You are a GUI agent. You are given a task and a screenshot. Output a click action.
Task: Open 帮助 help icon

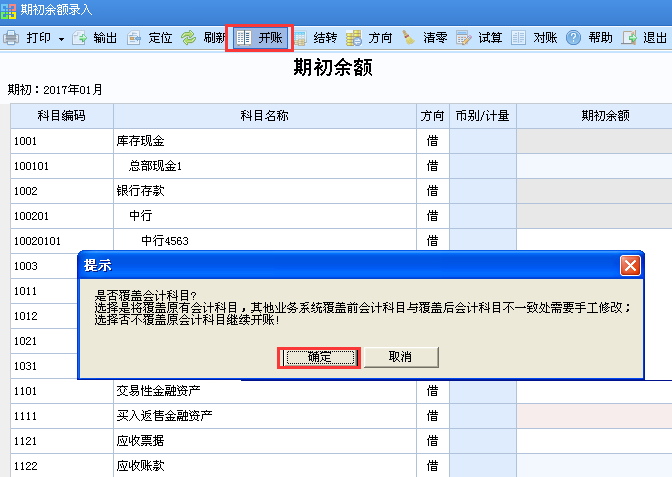coord(573,38)
